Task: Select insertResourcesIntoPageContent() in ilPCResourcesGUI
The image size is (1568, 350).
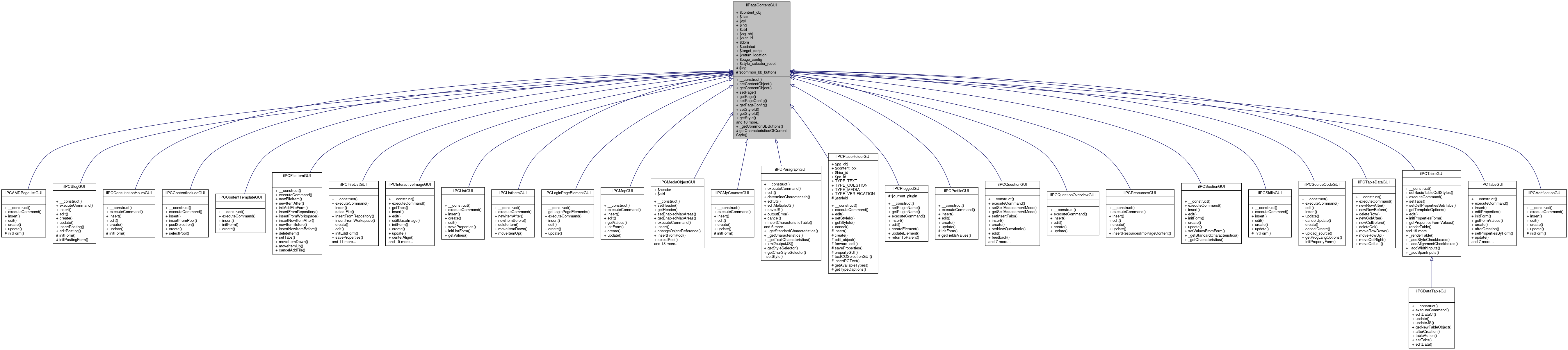Action: click(1140, 233)
